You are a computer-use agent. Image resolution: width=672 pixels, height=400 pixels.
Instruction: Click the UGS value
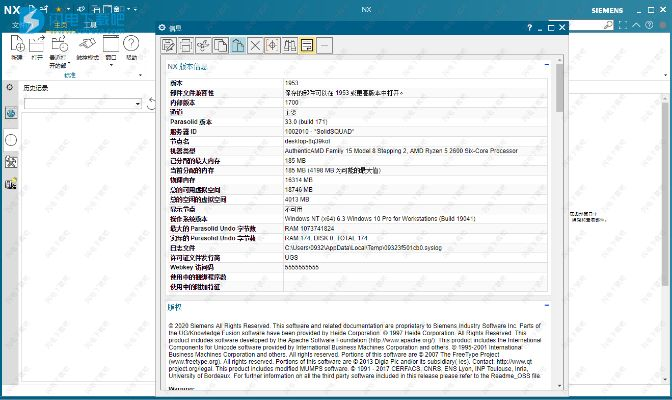tap(291, 258)
